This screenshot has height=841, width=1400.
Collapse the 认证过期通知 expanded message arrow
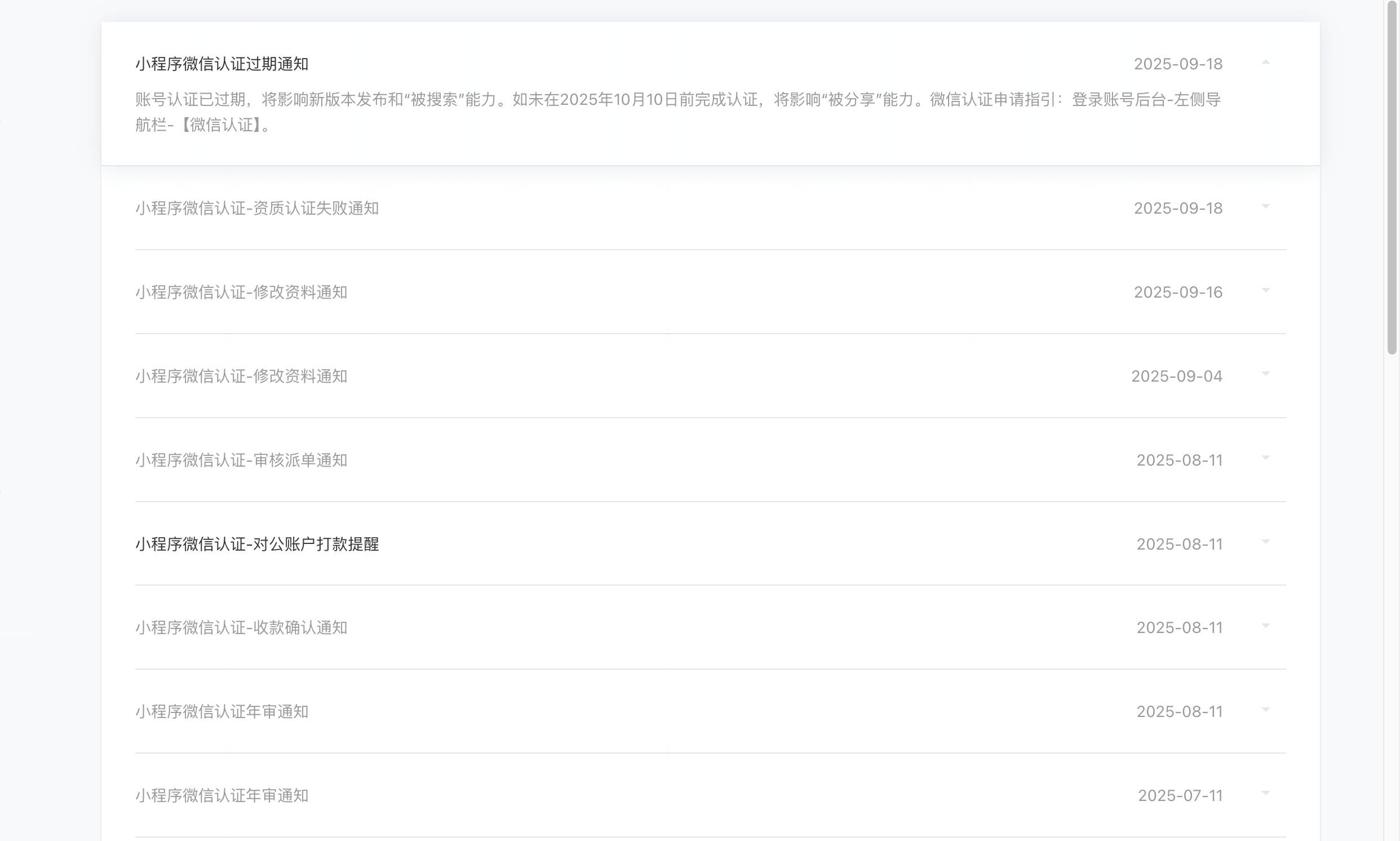[x=1265, y=63]
